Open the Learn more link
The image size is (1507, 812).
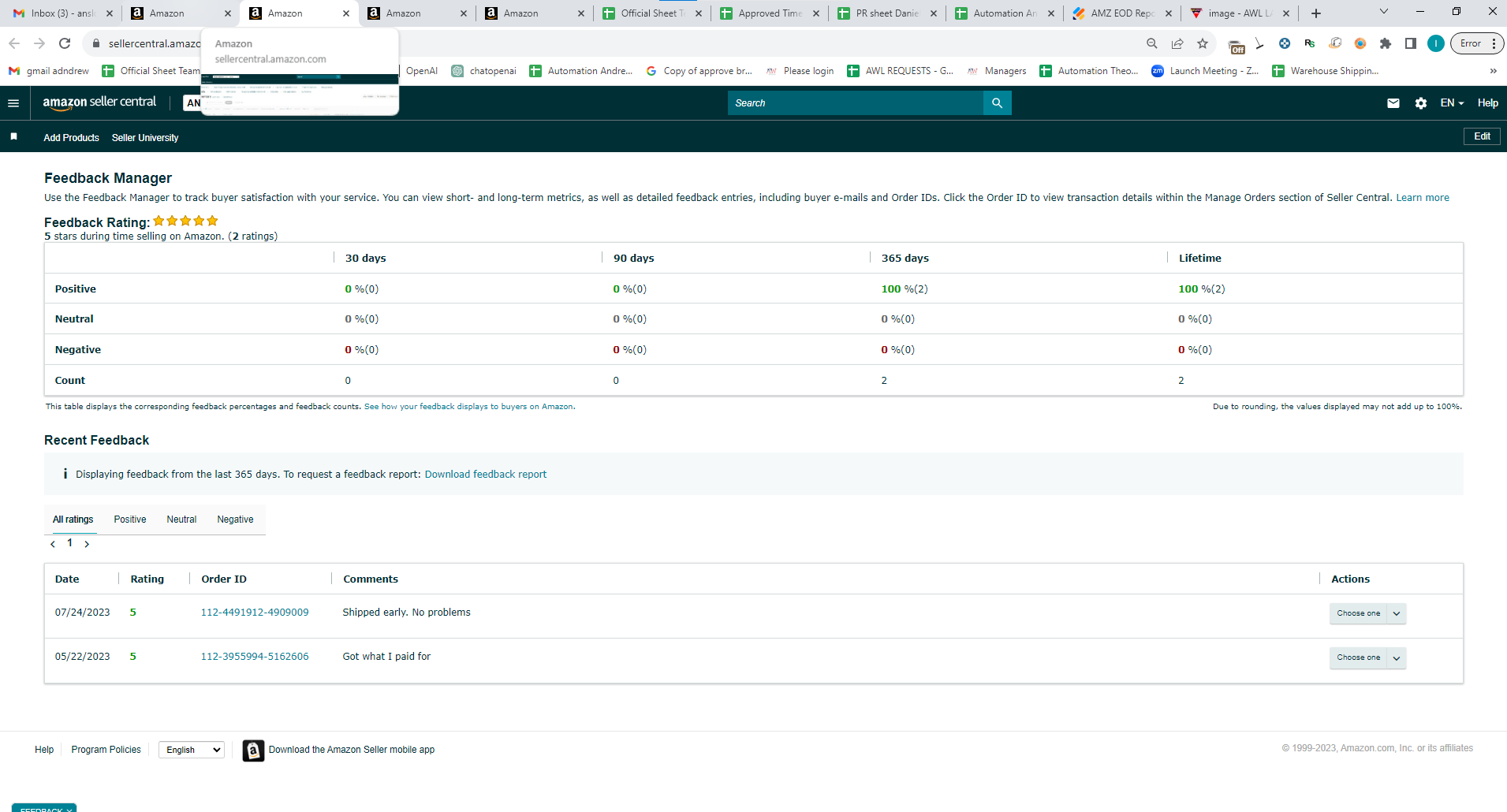pyautogui.click(x=1423, y=198)
